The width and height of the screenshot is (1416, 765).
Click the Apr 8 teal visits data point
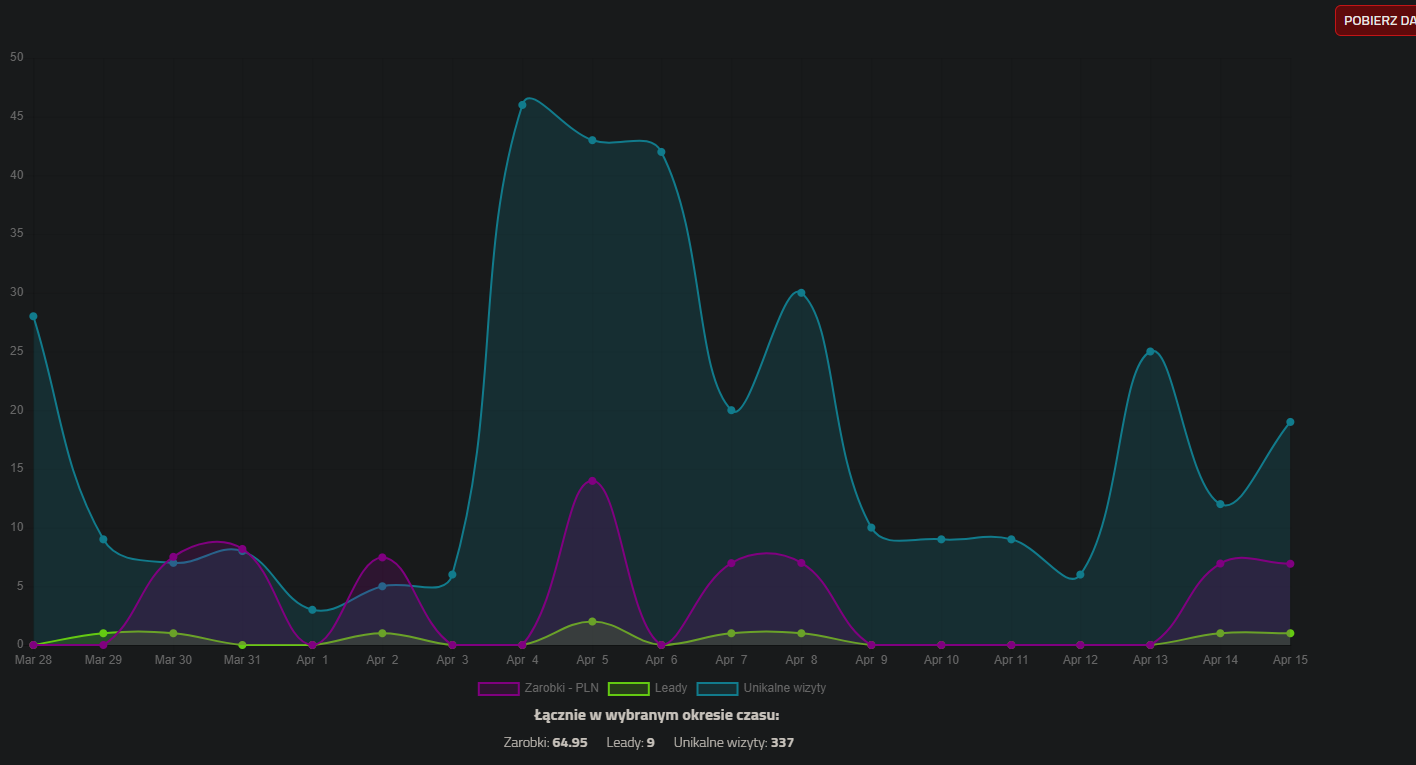click(x=801, y=293)
